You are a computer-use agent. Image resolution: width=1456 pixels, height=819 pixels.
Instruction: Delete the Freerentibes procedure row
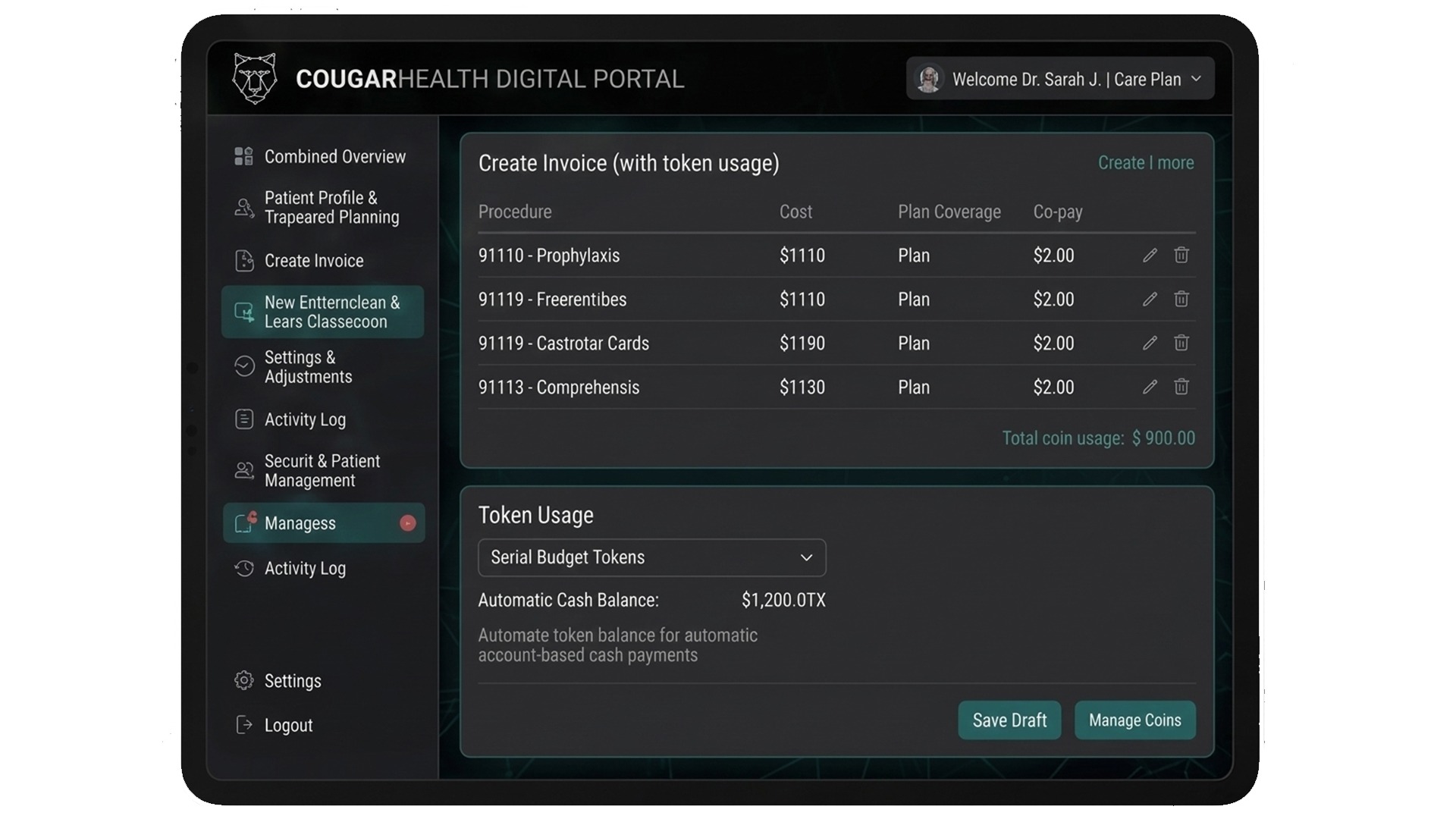(x=1181, y=300)
